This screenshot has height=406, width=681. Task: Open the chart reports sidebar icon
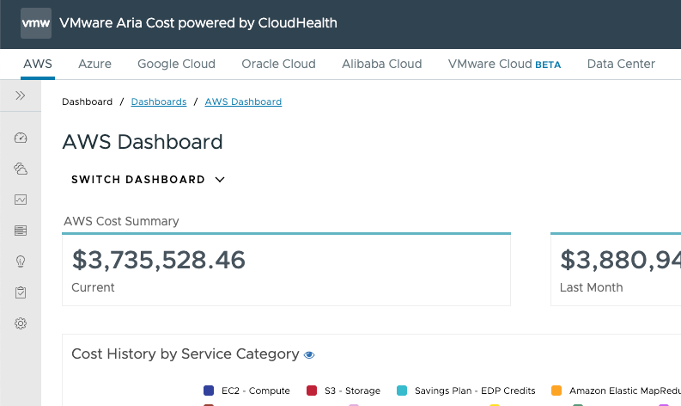tap(20, 199)
